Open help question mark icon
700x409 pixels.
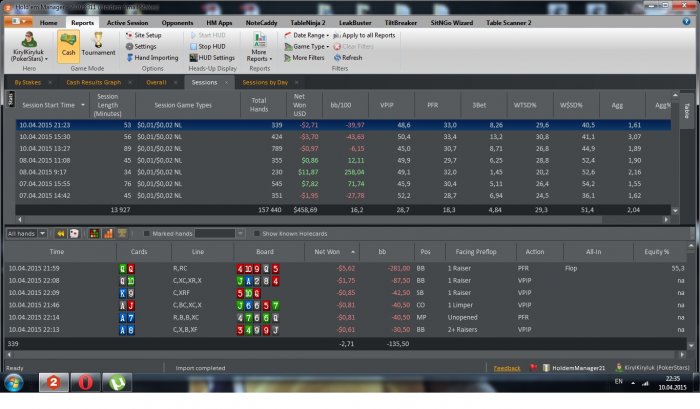(x=686, y=21)
